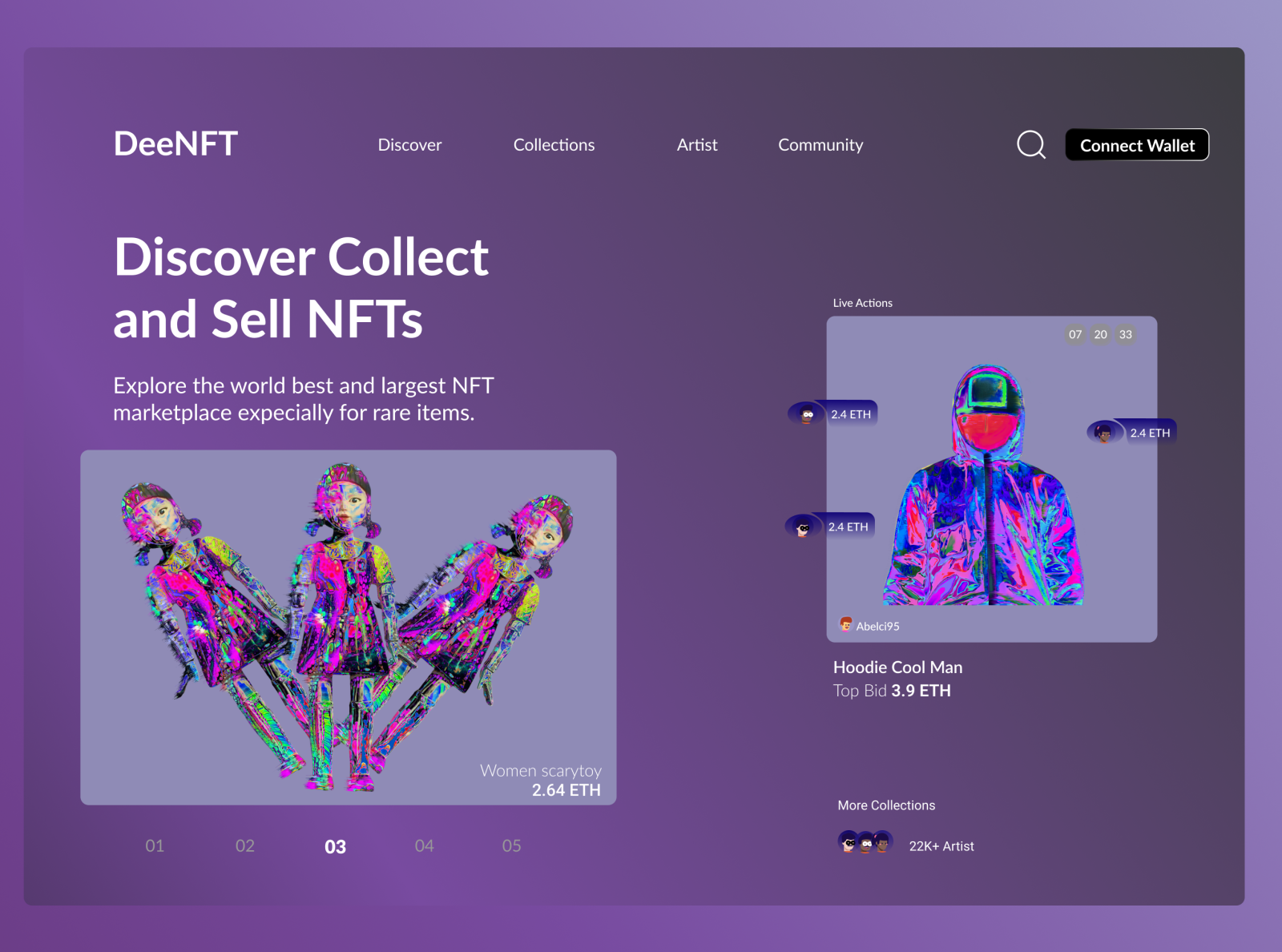Select the middle goggles avatar near 22K+ Artist

(x=866, y=843)
